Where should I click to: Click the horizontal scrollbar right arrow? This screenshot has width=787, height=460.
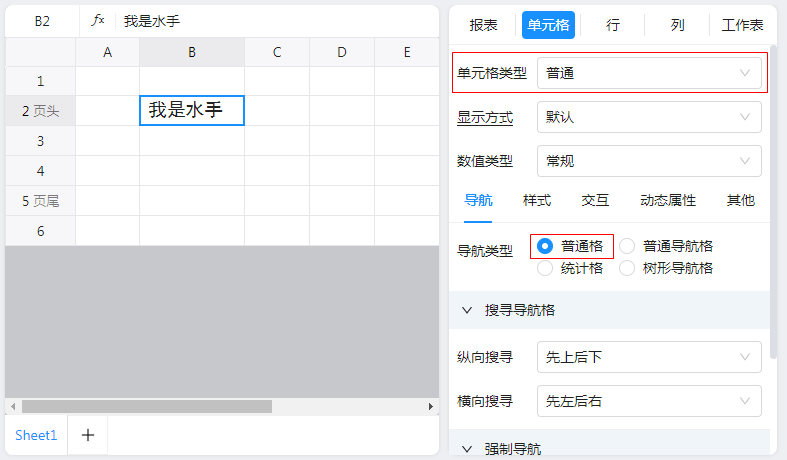(x=431, y=407)
